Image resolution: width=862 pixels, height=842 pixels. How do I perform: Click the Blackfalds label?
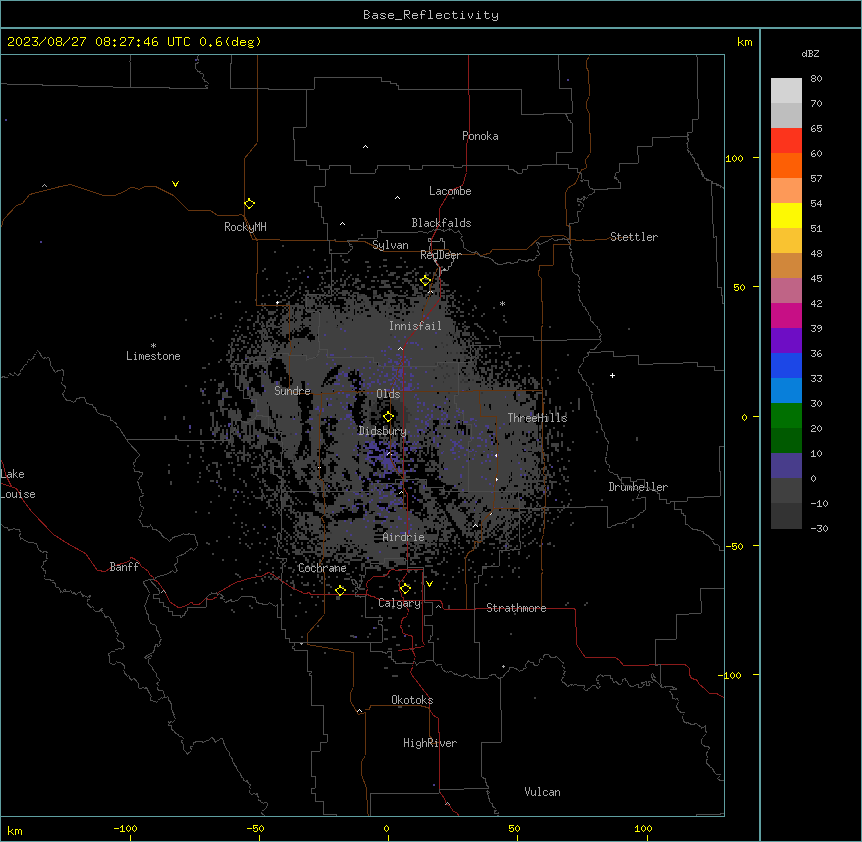coord(441,223)
